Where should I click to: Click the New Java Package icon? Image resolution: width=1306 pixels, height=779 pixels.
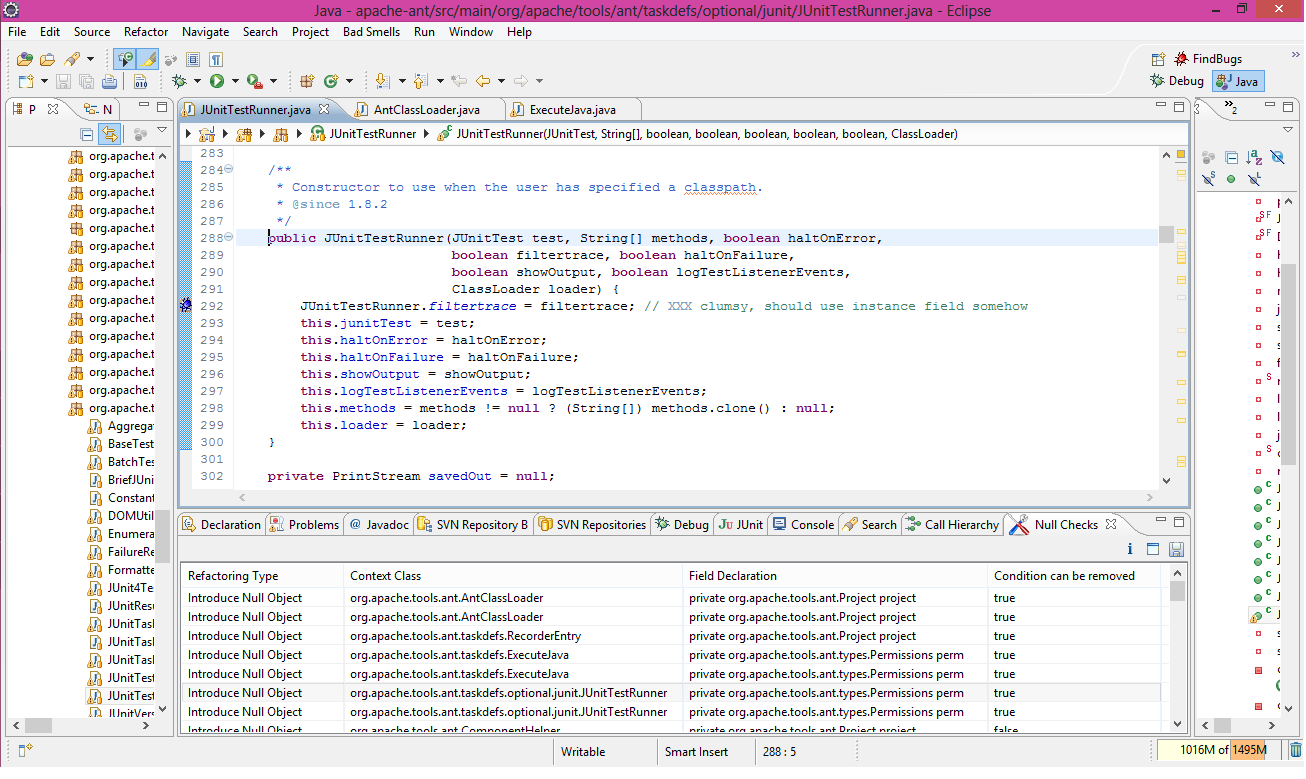point(307,81)
